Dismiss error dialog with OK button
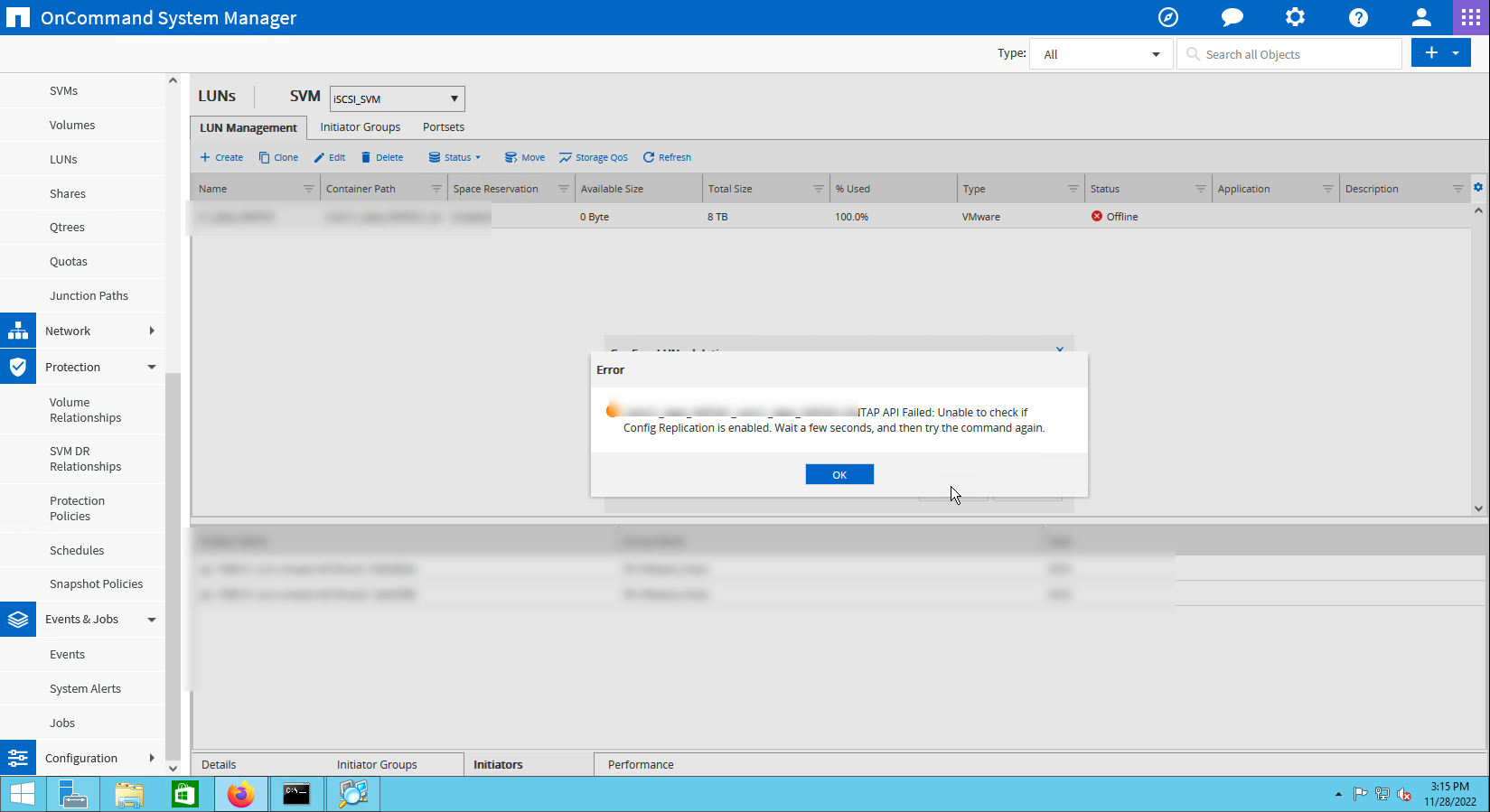The image size is (1490, 812). (839, 474)
